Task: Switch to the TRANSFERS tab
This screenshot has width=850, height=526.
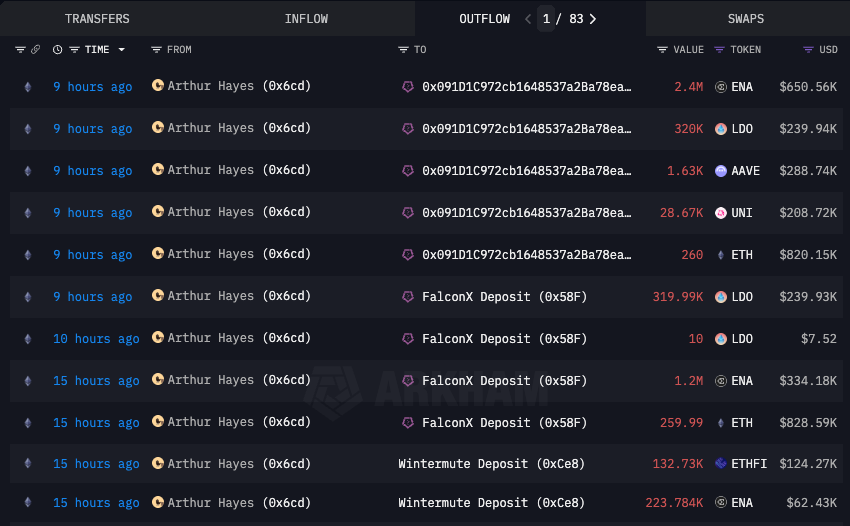Action: pyautogui.click(x=97, y=19)
